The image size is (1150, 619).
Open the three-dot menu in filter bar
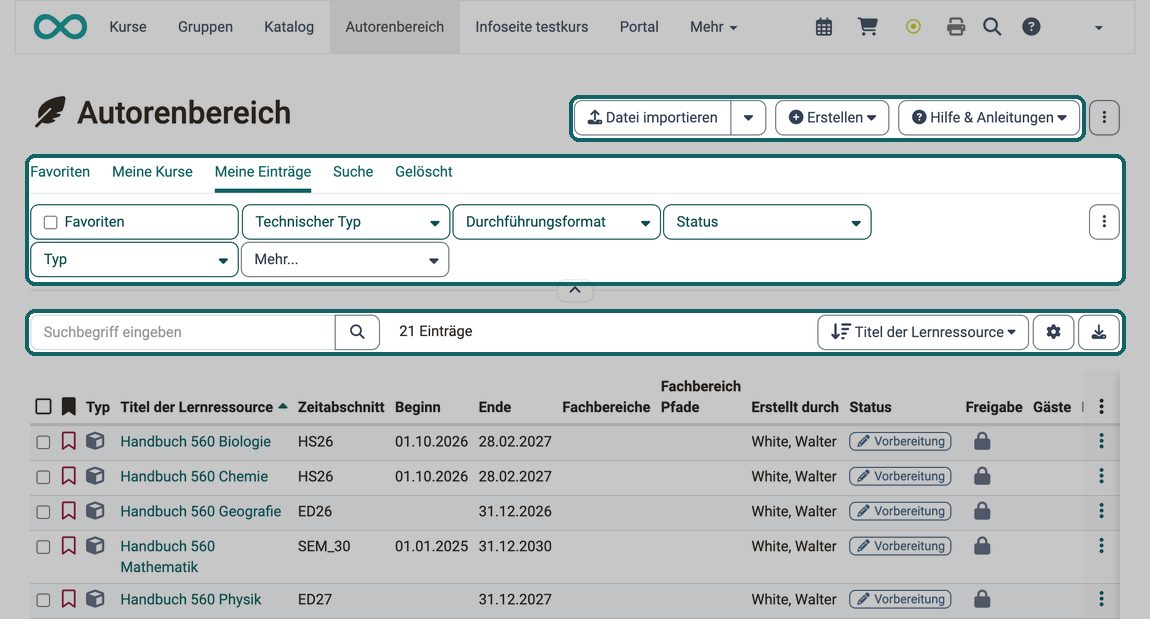(x=1104, y=221)
